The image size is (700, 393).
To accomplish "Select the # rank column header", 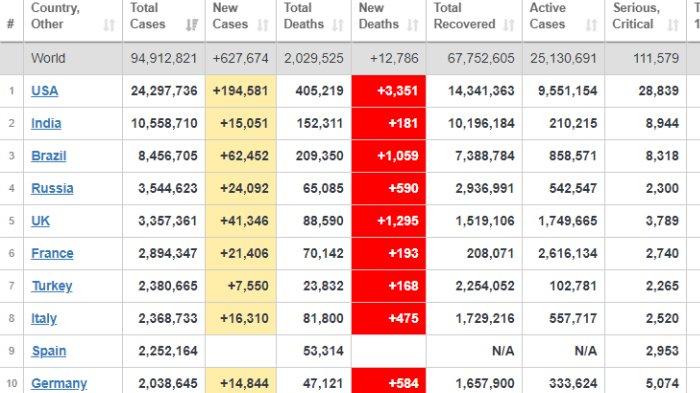I will coord(11,24).
